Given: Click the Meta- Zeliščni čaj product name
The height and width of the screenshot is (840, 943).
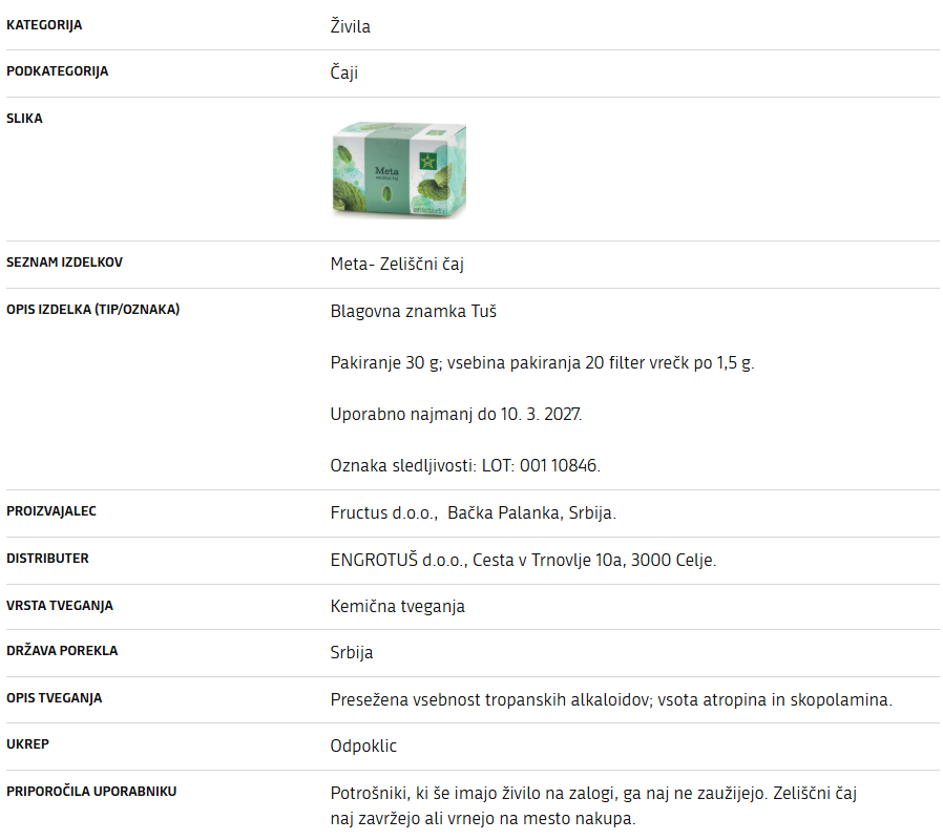Looking at the screenshot, I should (x=397, y=264).
